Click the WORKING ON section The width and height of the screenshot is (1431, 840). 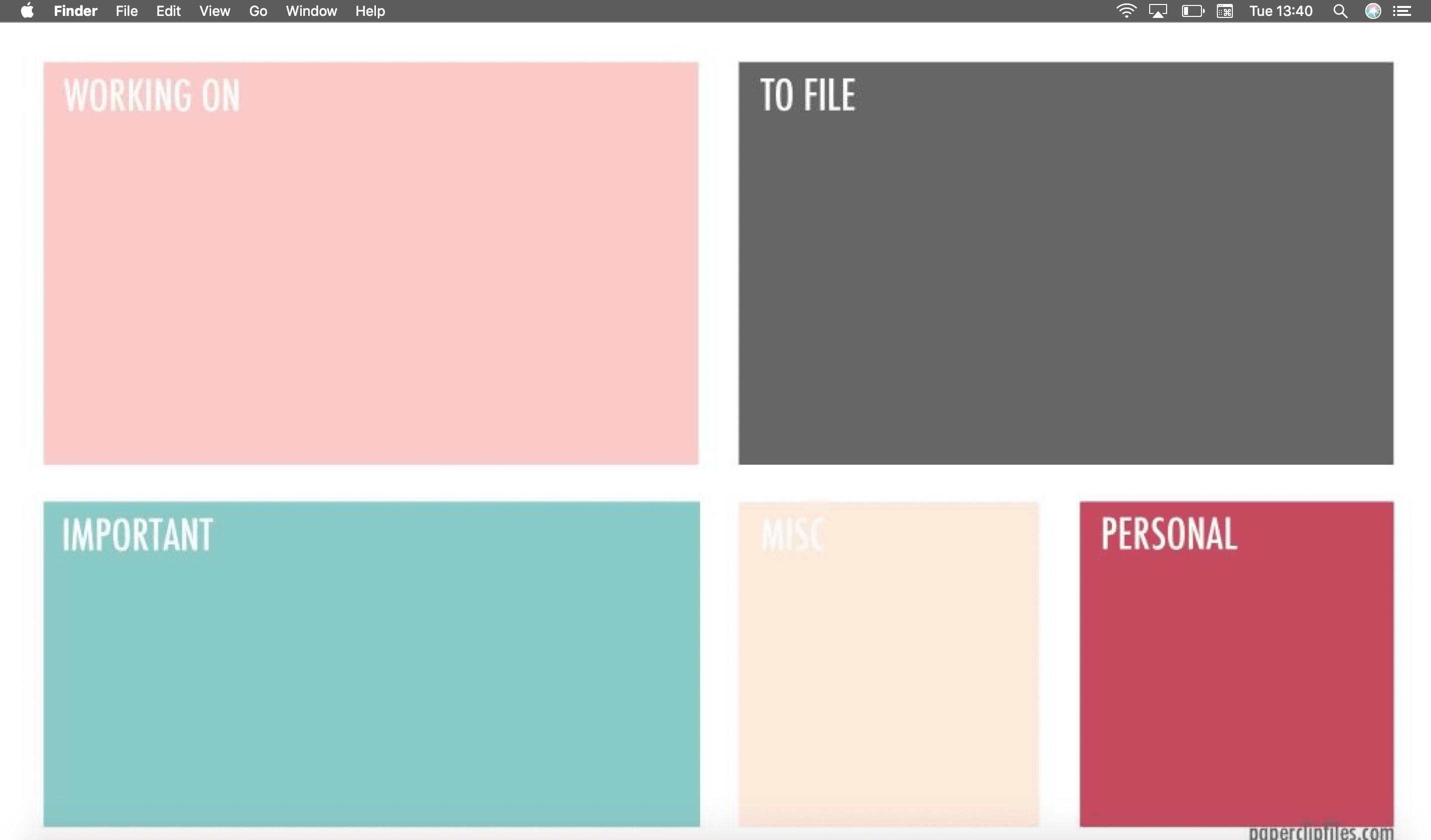click(x=371, y=262)
